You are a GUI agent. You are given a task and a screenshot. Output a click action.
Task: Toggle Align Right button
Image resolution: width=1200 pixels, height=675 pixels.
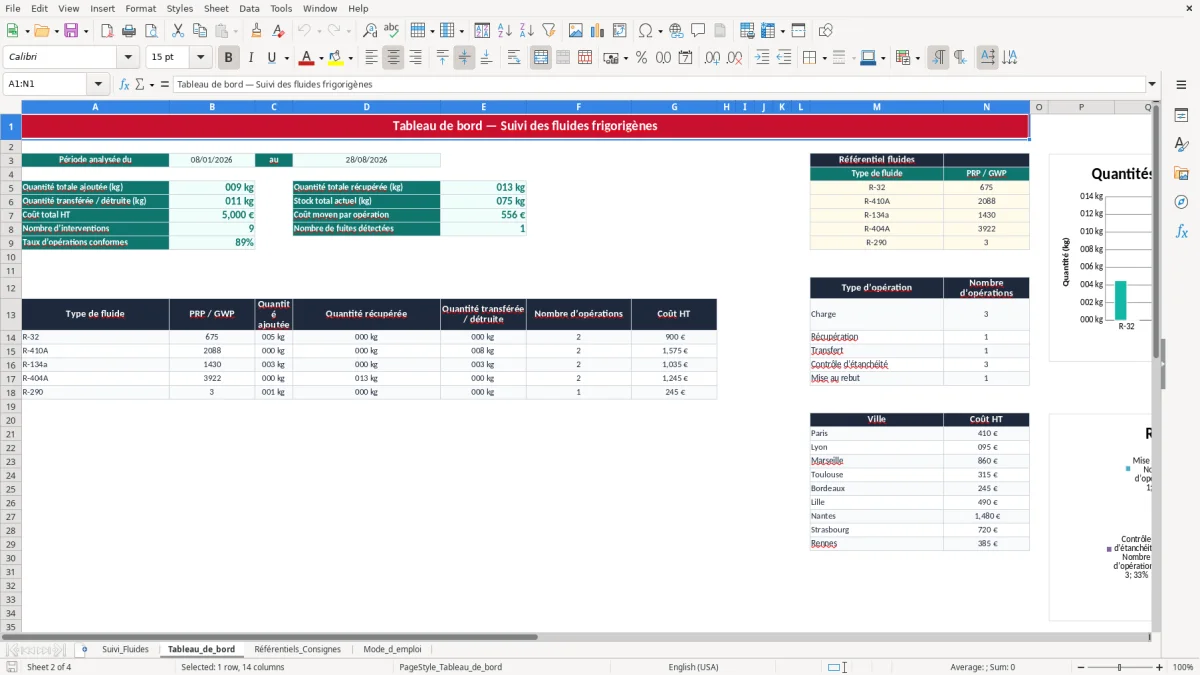pyautogui.click(x=415, y=58)
